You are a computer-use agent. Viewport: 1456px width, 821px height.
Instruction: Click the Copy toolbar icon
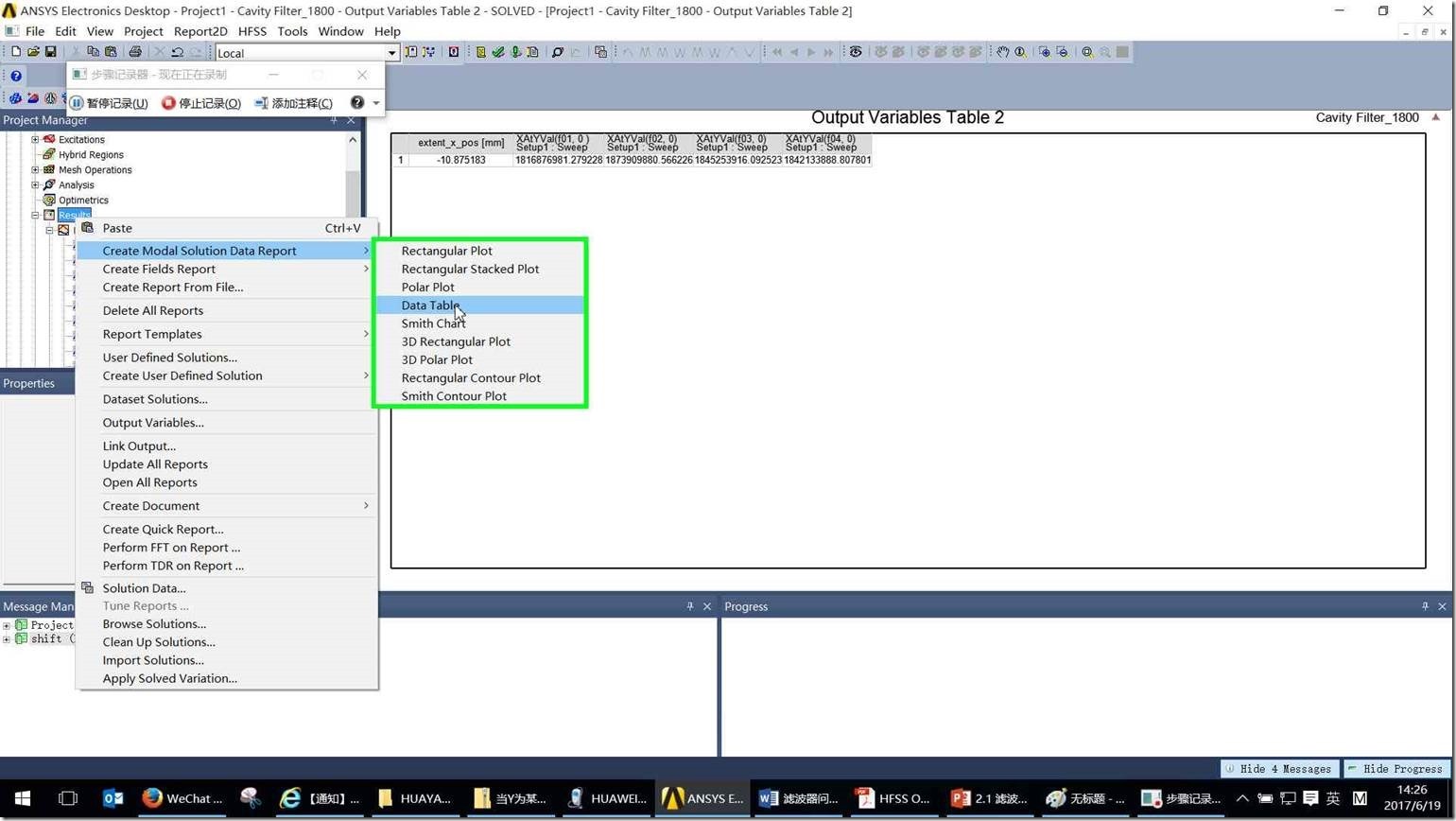pyautogui.click(x=93, y=52)
